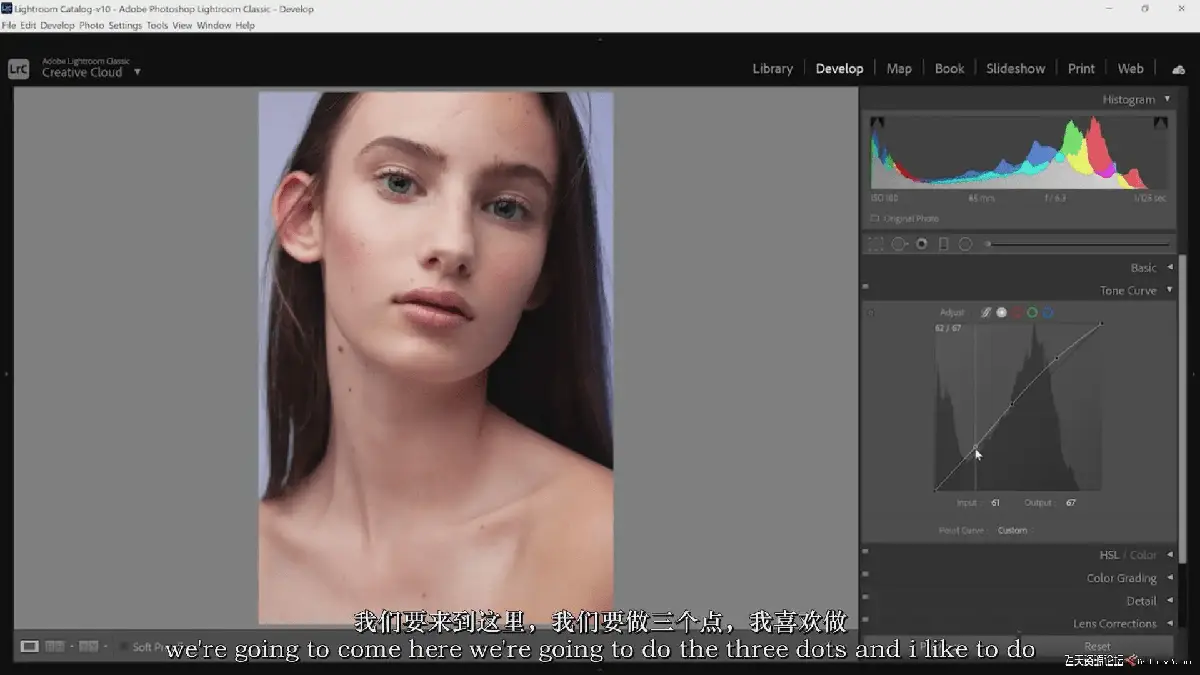The width and height of the screenshot is (1200, 675).
Task: Select the red channel curve
Action: click(1017, 313)
